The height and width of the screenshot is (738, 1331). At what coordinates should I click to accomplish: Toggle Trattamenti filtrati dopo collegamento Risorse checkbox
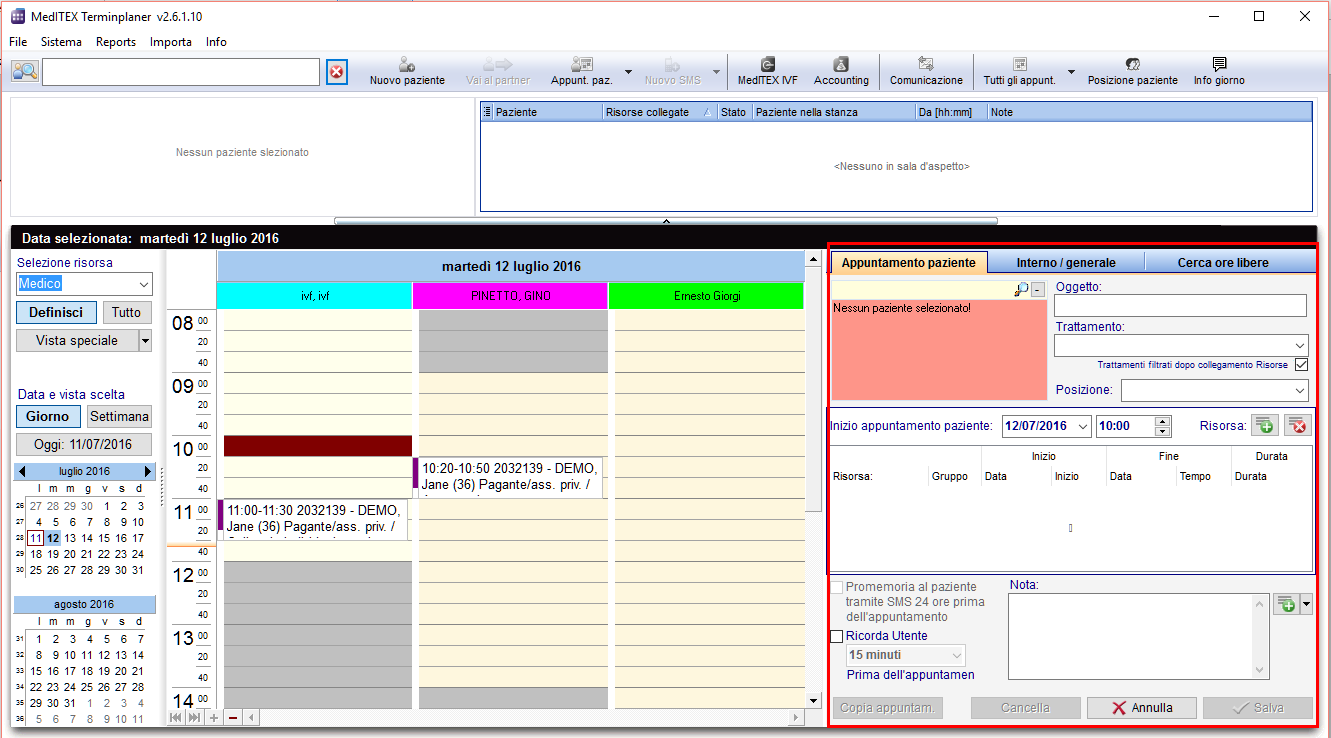(1301, 365)
